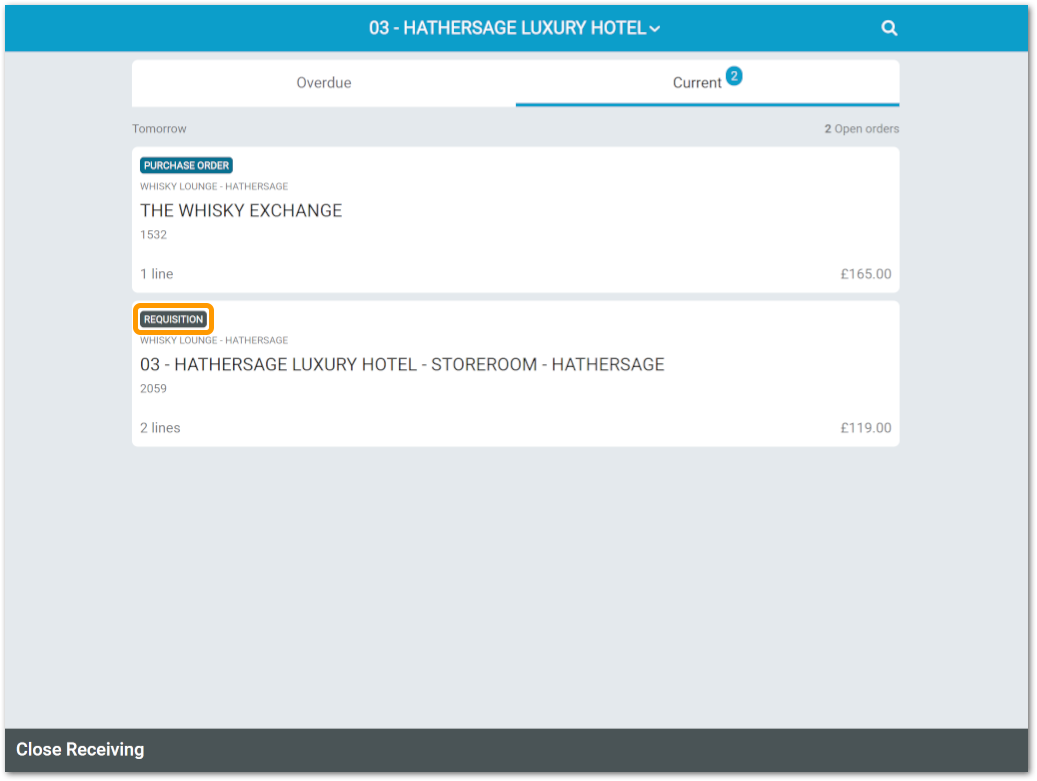Open the Storeroom - Hathersage requisition title
1037x781 pixels.
[402, 365]
